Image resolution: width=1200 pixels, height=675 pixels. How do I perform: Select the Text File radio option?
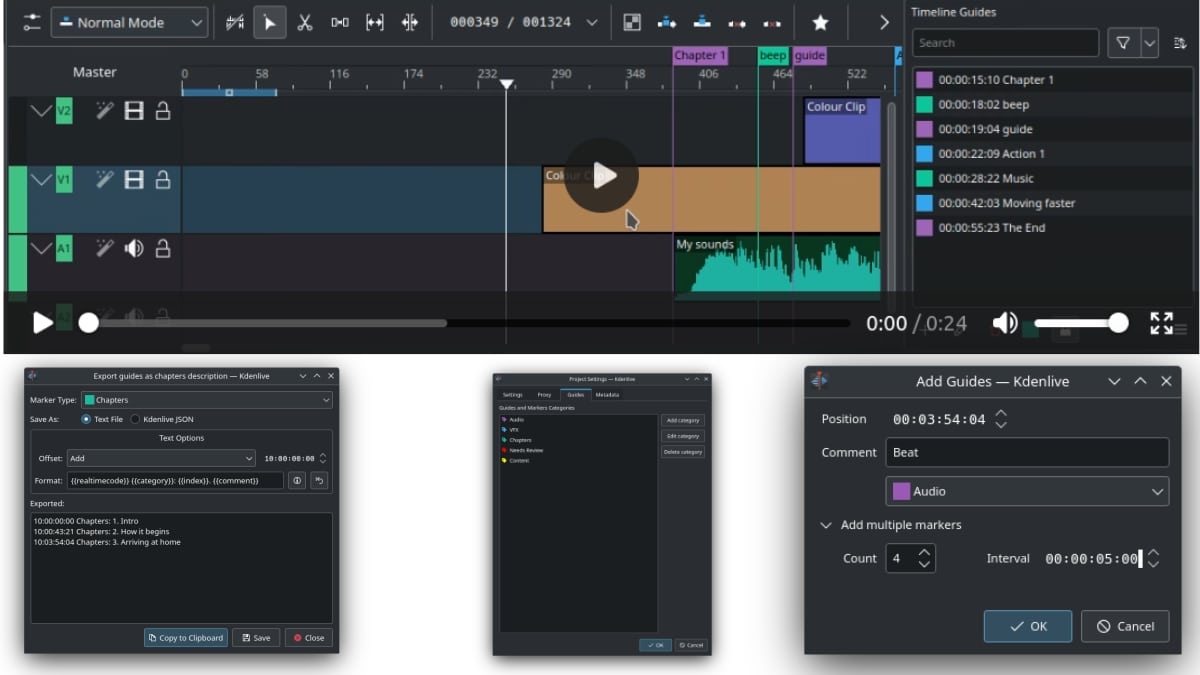pos(85,419)
